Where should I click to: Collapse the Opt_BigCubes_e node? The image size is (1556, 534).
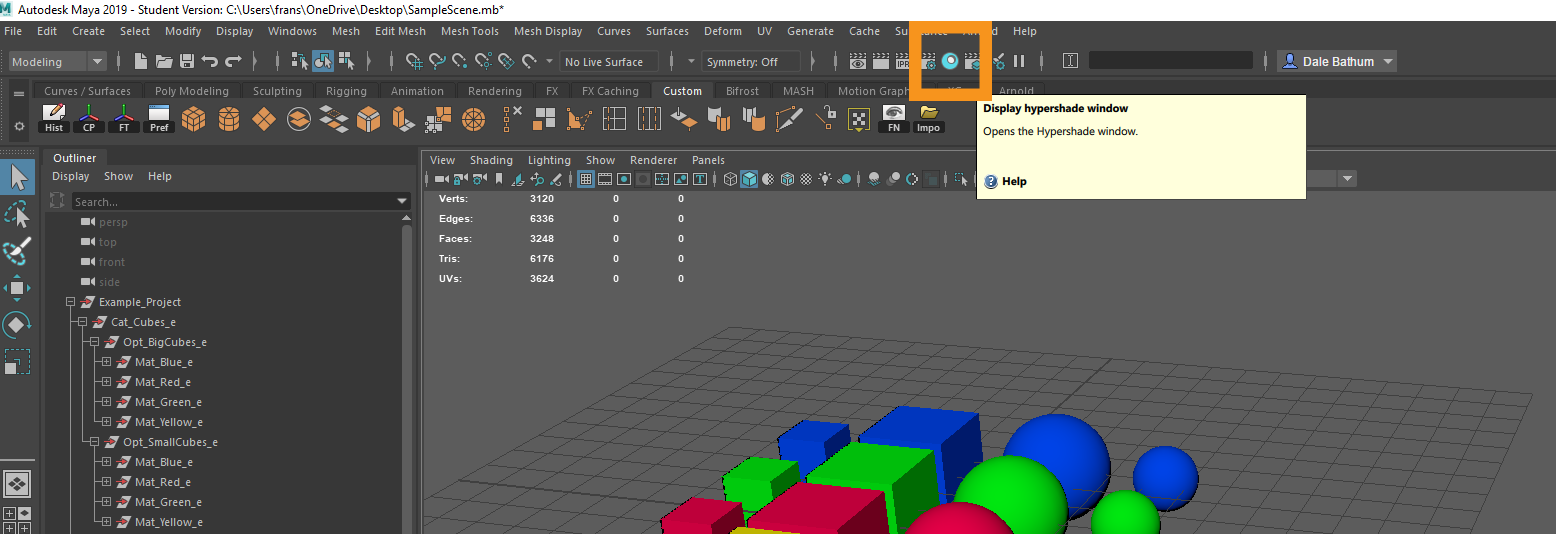[95, 342]
